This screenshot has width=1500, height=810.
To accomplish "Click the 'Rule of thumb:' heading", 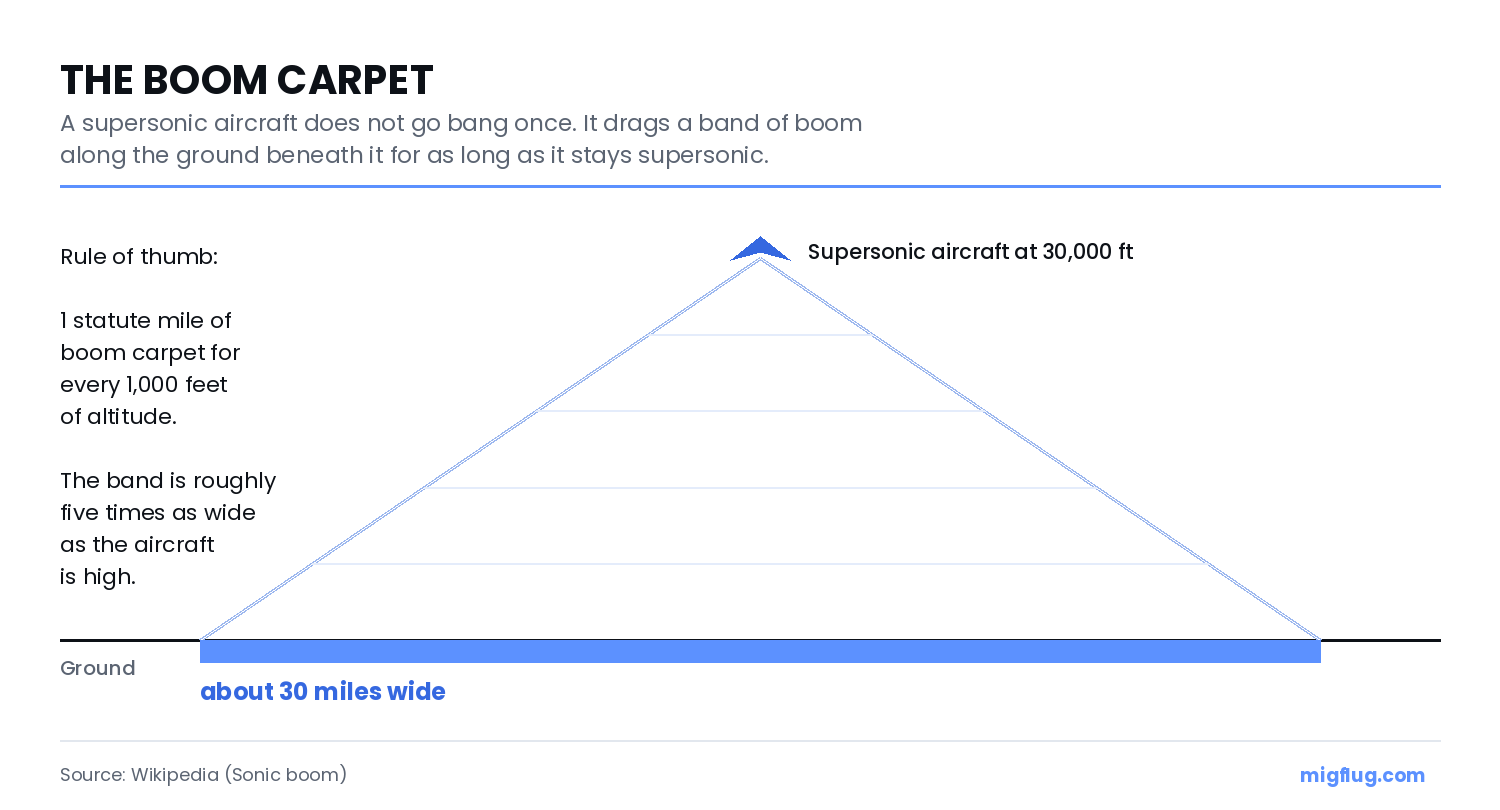I will point(139,257).
